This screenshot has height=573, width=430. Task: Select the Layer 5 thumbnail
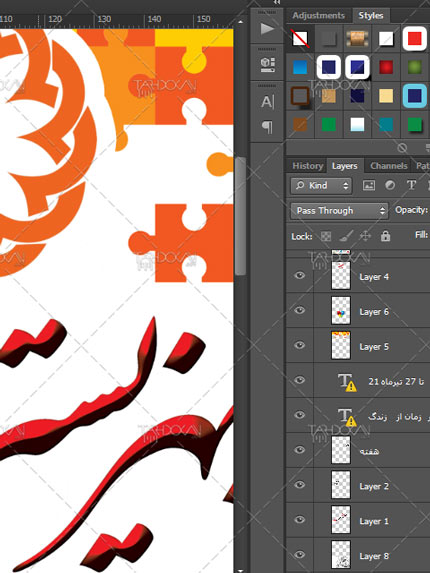[x=340, y=345]
